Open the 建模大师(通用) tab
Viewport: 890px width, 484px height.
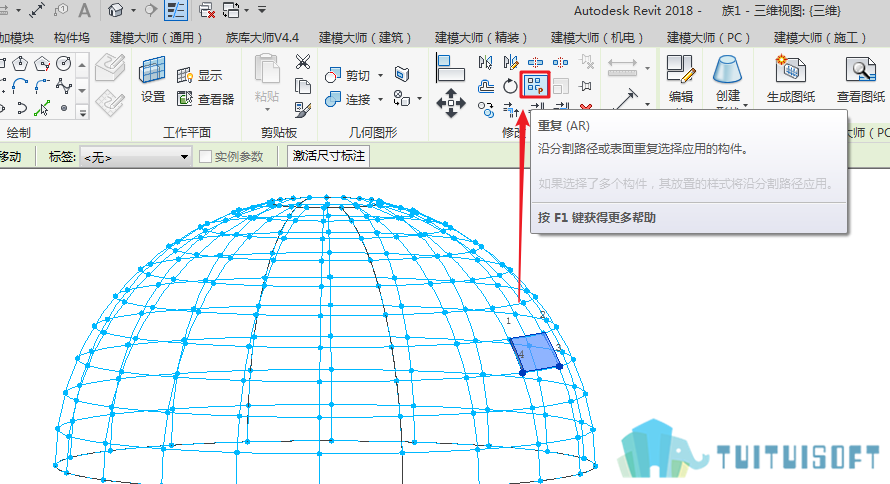point(156,37)
